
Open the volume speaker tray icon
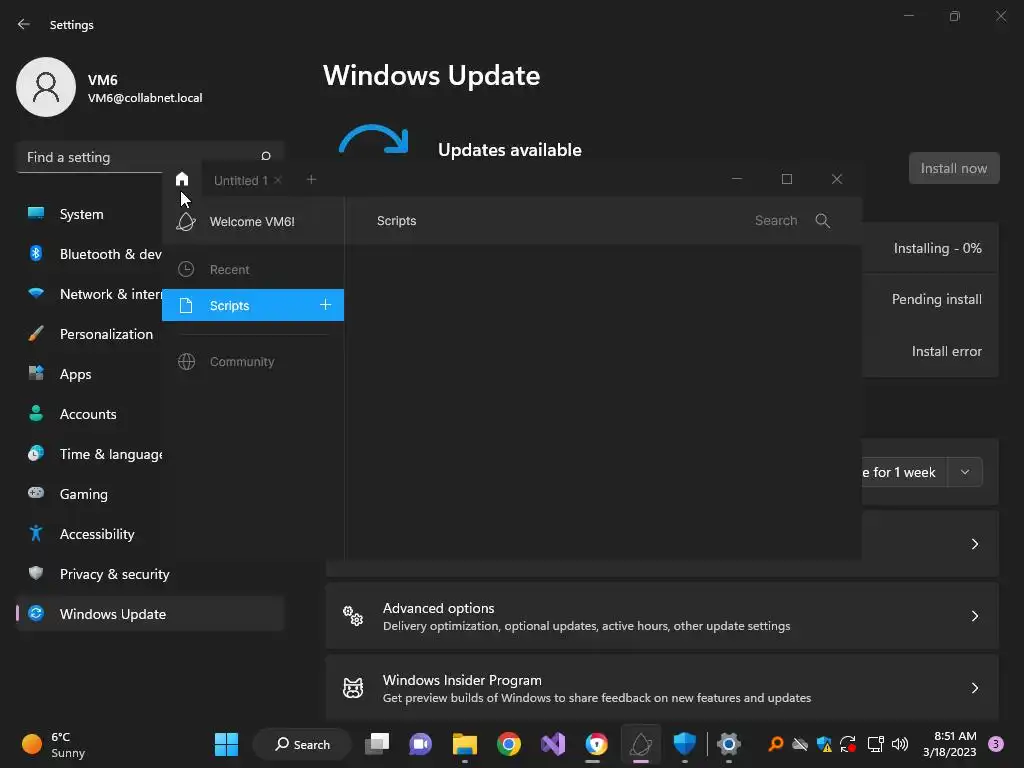click(x=900, y=744)
